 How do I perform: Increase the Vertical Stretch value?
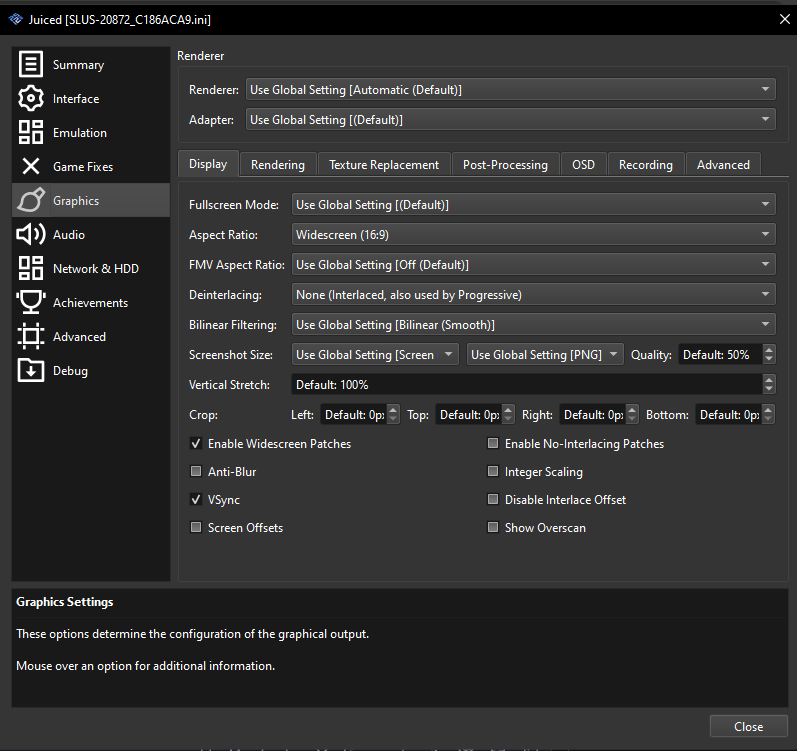pyautogui.click(x=769, y=379)
